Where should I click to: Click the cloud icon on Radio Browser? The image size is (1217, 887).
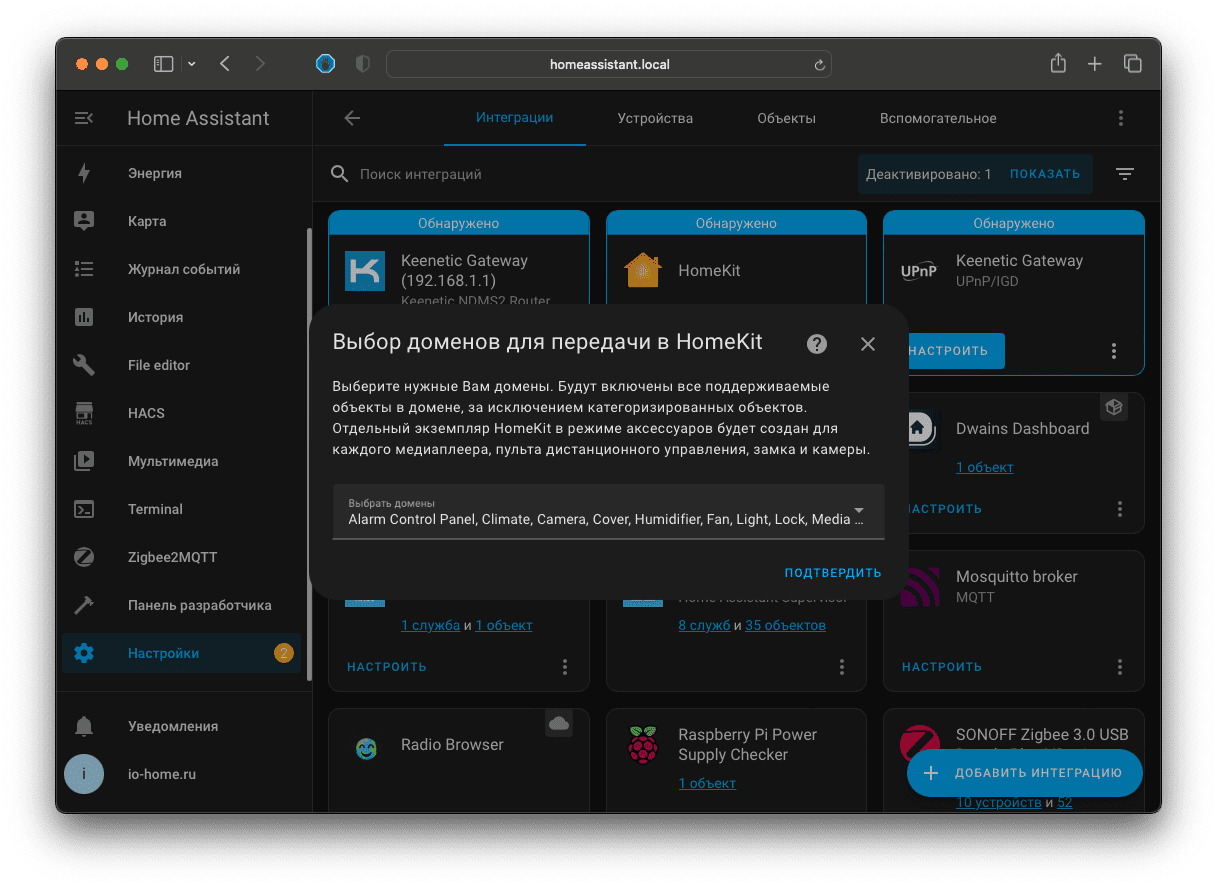tap(559, 723)
